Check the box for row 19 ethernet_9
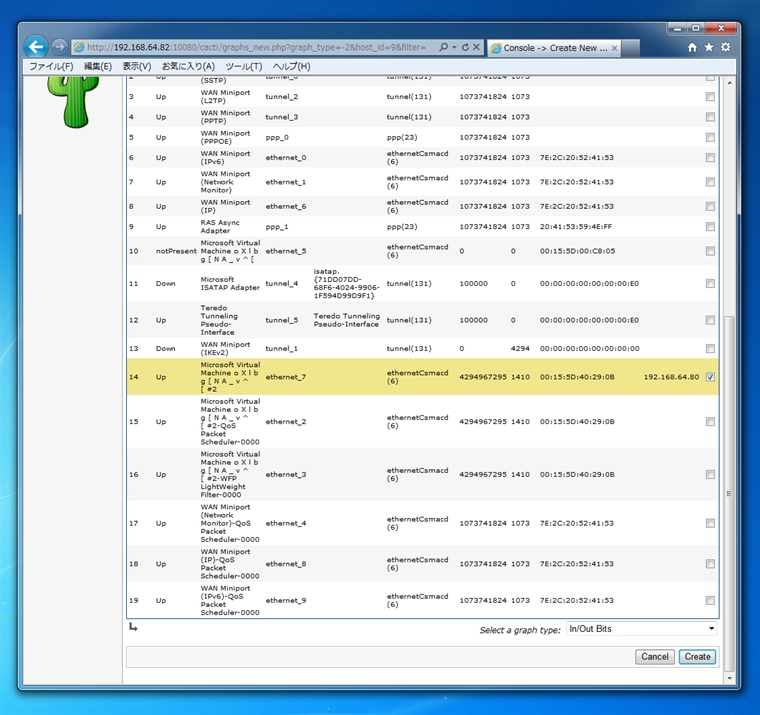Viewport: 760px width, 715px height. tap(710, 601)
